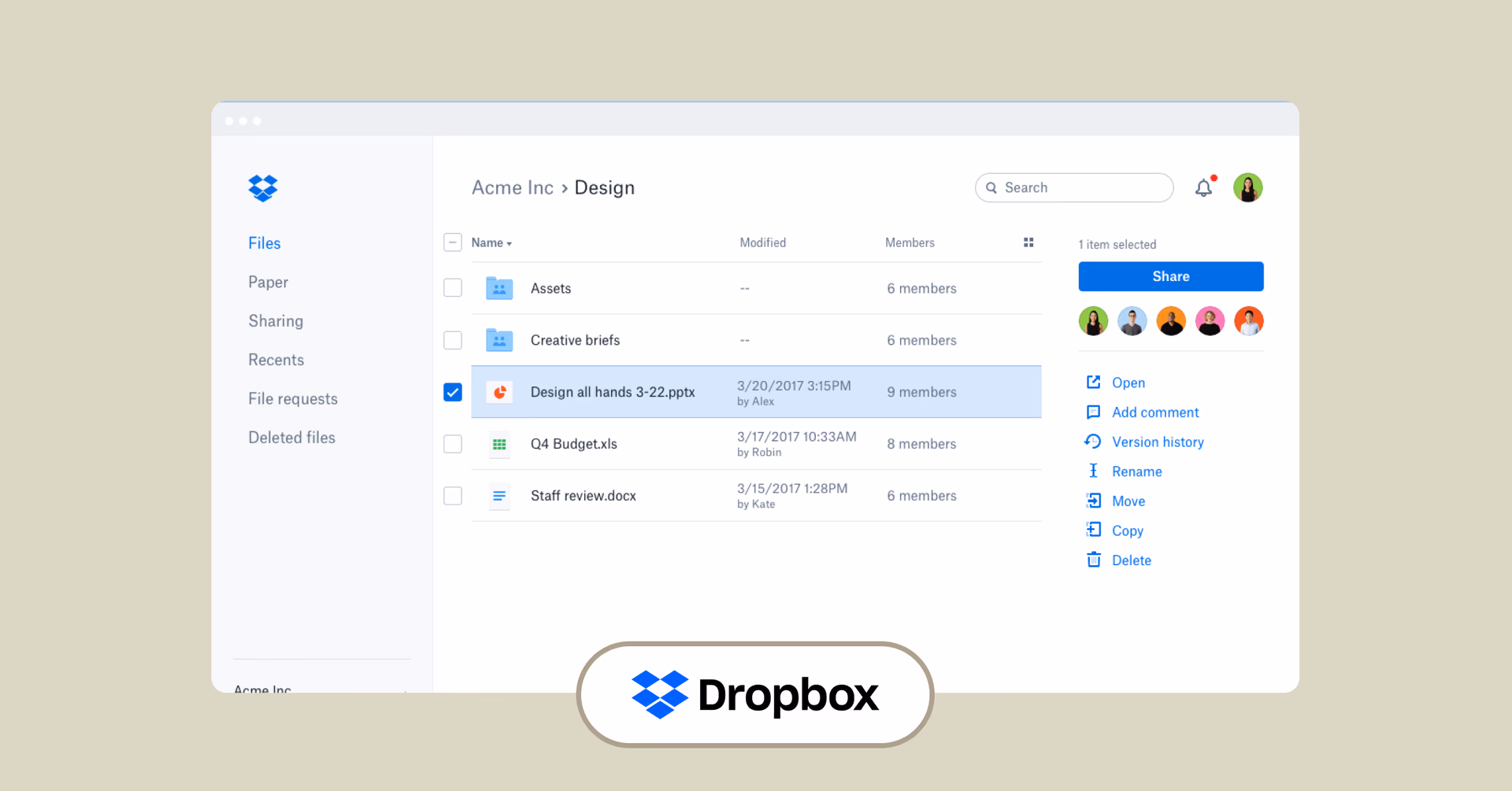This screenshot has width=1512, height=791.
Task: Click the Version history clock icon
Action: [1093, 442]
